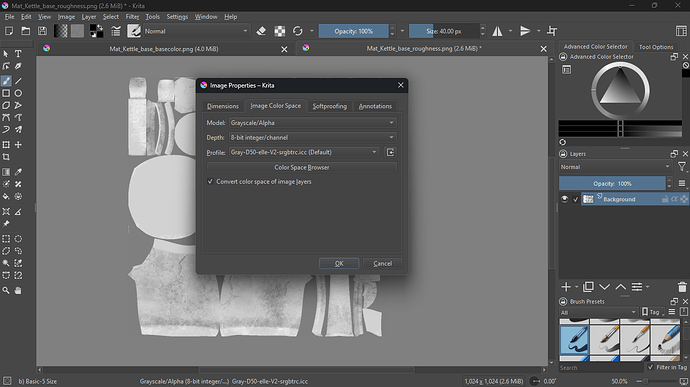The image size is (690, 387).
Task: Open the Tool Options docker tab
Action: click(656, 47)
